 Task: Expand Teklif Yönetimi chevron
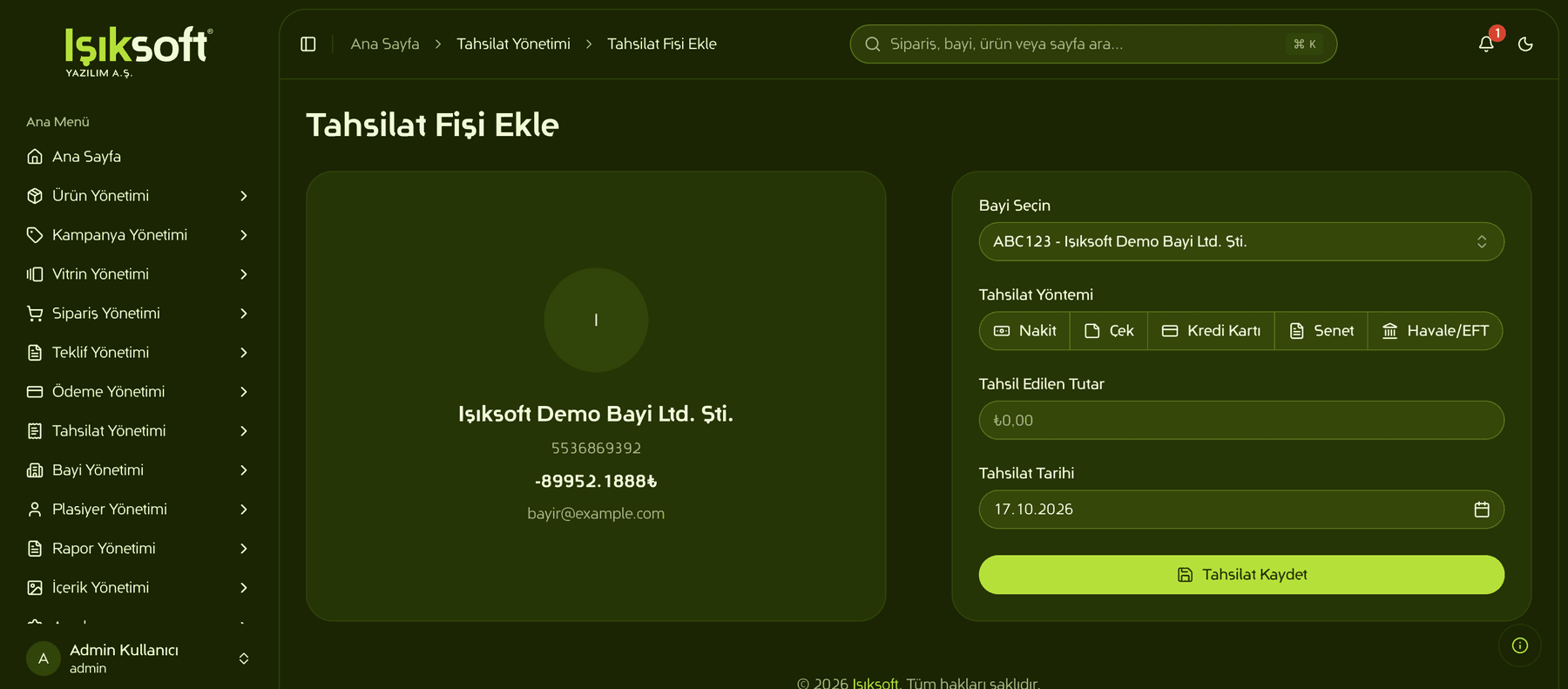coord(244,353)
